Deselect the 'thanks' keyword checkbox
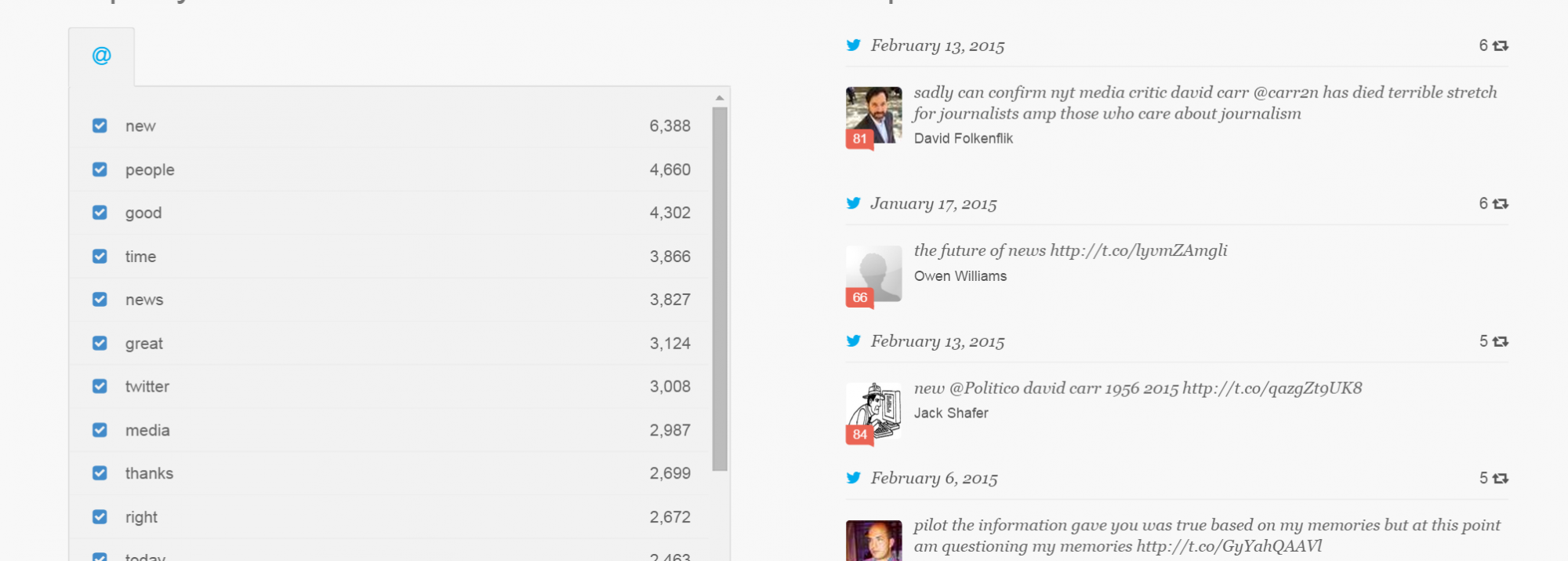Viewport: 1568px width, 561px height. pos(100,473)
